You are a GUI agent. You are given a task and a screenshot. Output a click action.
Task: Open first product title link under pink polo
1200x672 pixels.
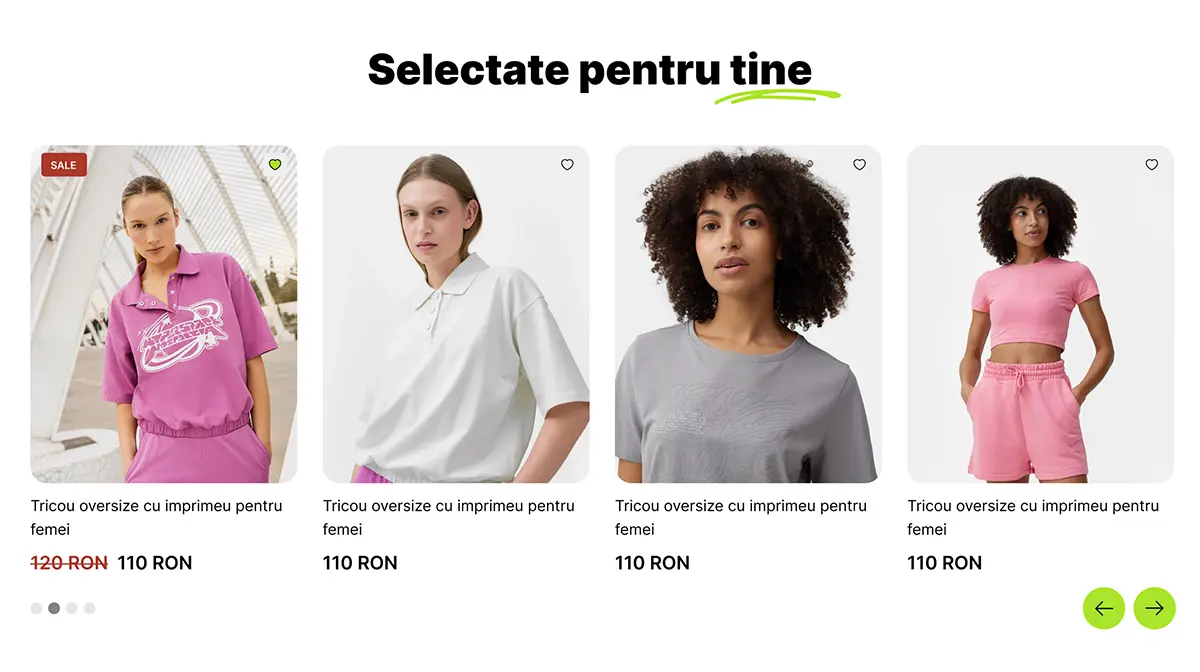pyautogui.click(x=157, y=518)
